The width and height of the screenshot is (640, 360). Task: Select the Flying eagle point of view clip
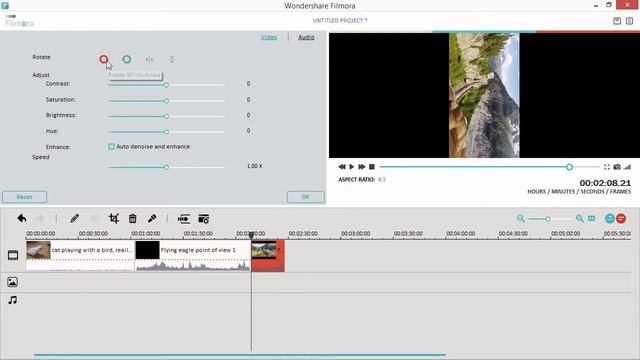coord(193,256)
